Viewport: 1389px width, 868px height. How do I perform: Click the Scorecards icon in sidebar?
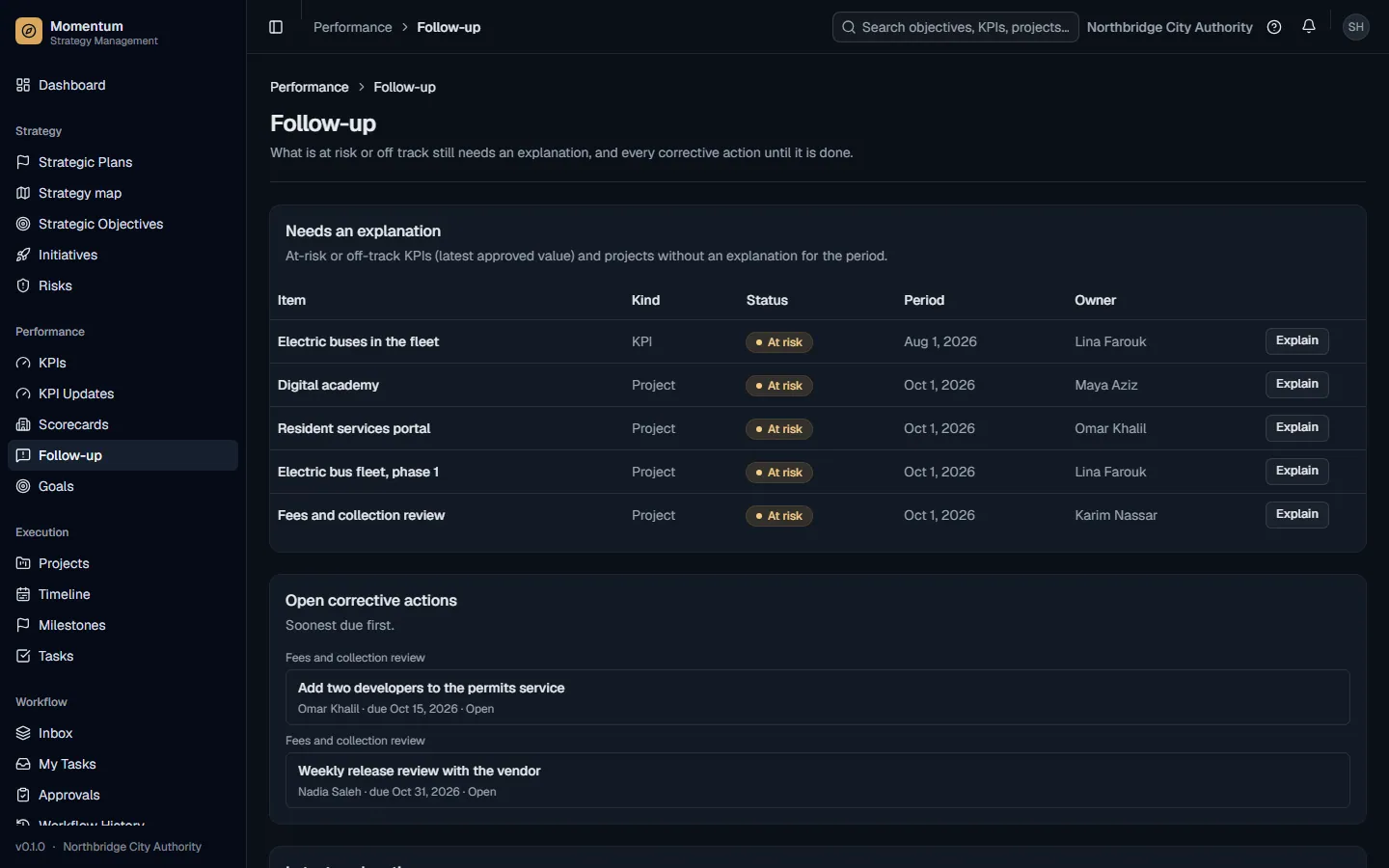click(x=23, y=424)
